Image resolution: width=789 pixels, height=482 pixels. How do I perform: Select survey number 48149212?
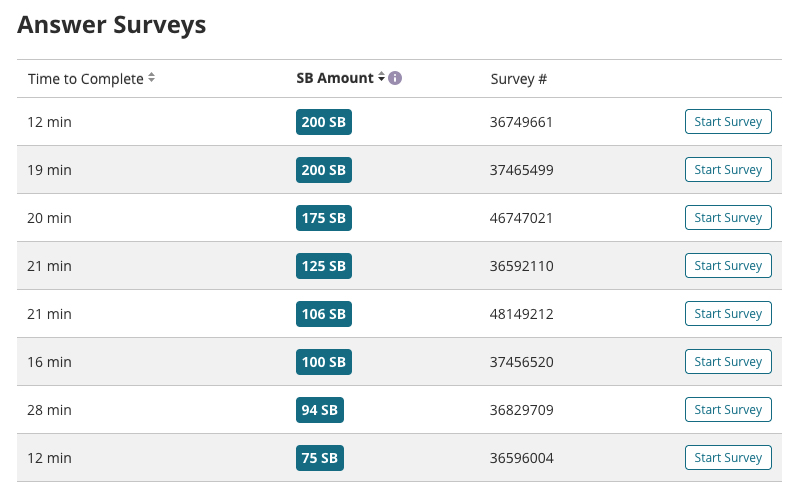click(x=521, y=314)
